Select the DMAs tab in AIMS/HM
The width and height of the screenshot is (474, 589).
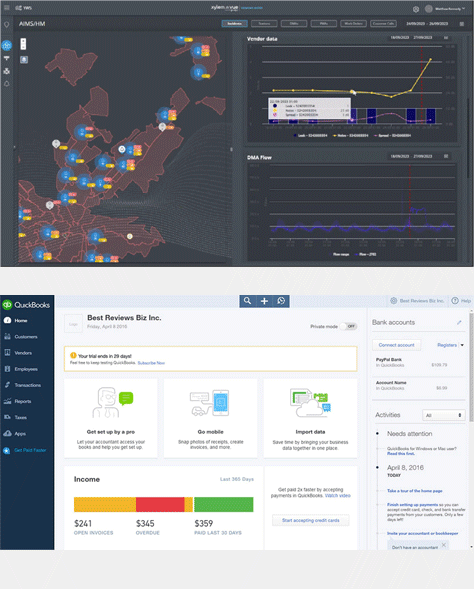click(294, 24)
